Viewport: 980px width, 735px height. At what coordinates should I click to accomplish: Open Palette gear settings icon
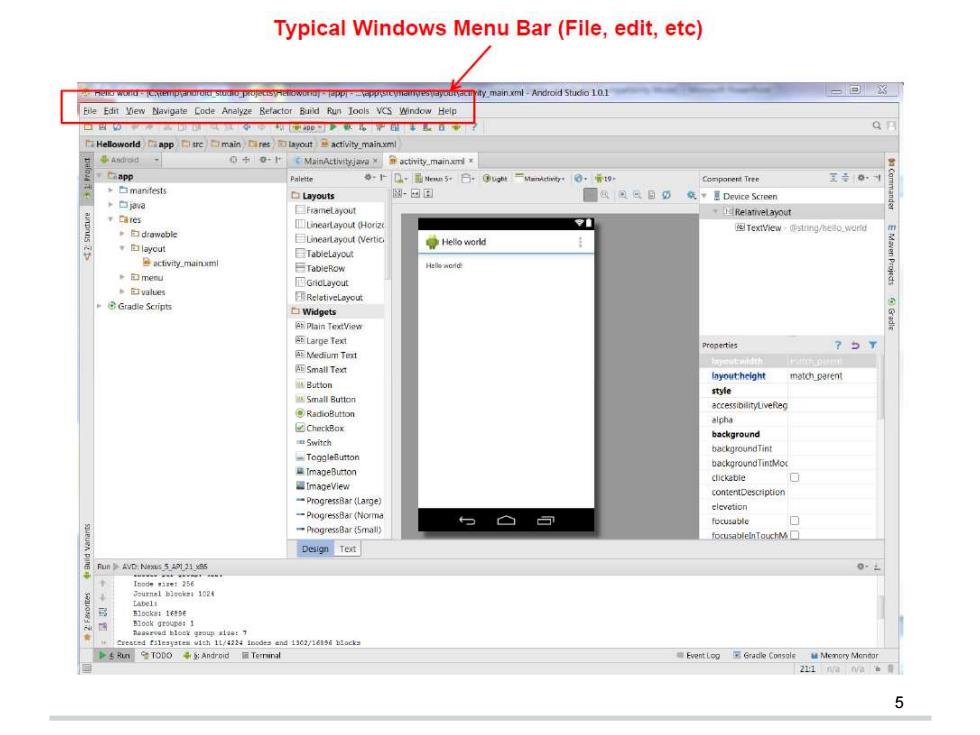[x=369, y=178]
